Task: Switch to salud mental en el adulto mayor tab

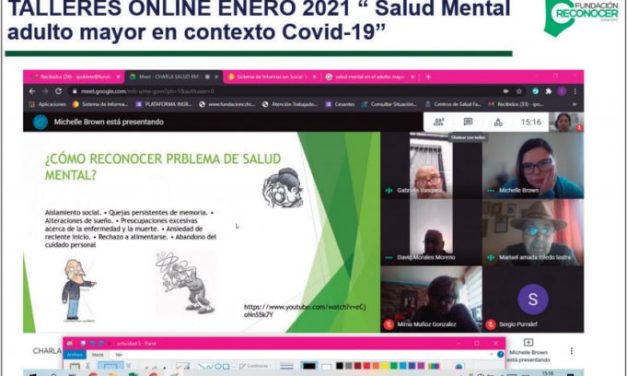Action: coord(370,77)
